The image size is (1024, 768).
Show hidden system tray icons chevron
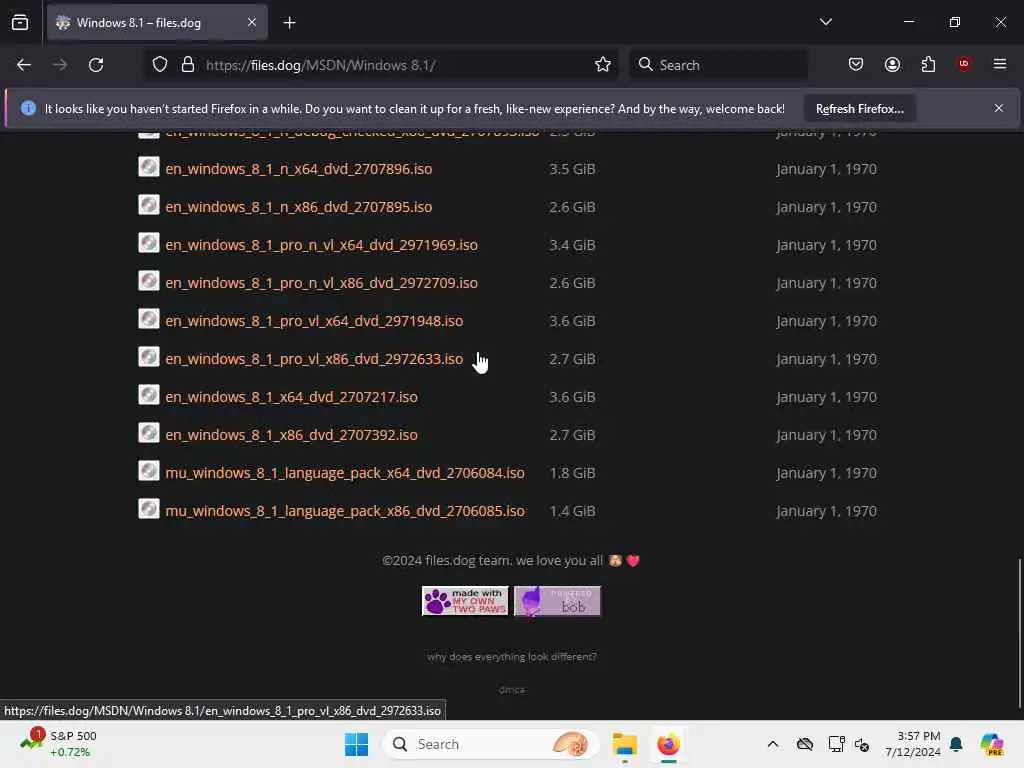(x=773, y=744)
